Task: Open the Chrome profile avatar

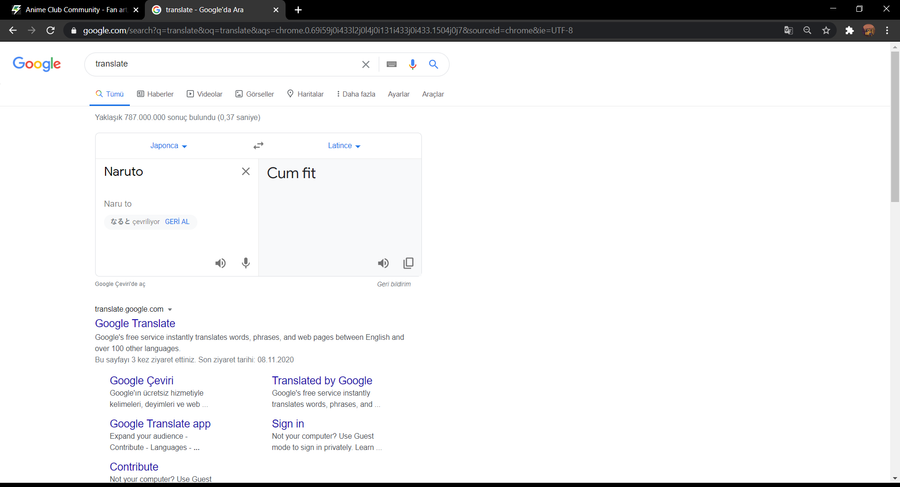Action: [868, 30]
